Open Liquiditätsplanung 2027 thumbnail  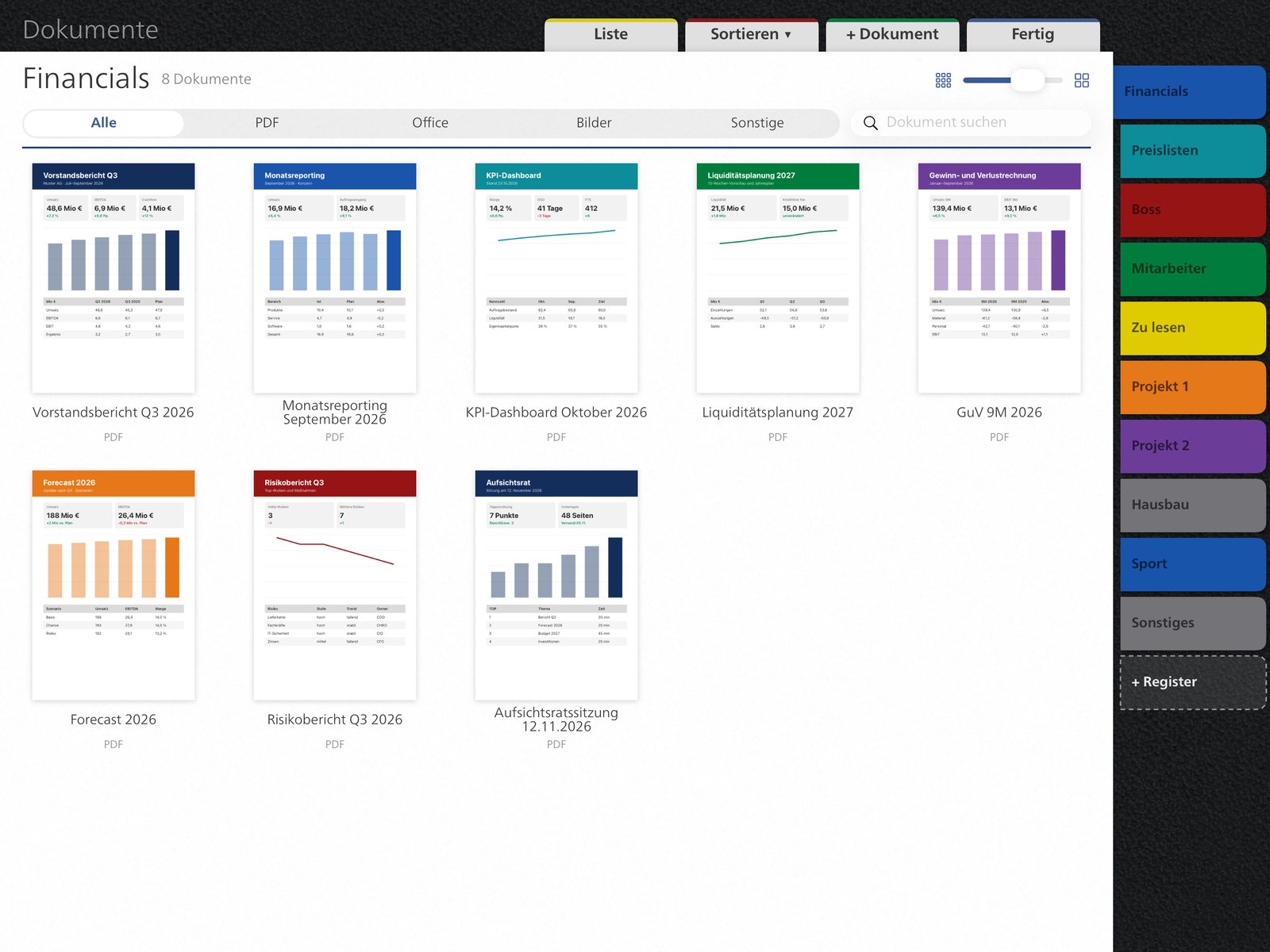coord(778,278)
